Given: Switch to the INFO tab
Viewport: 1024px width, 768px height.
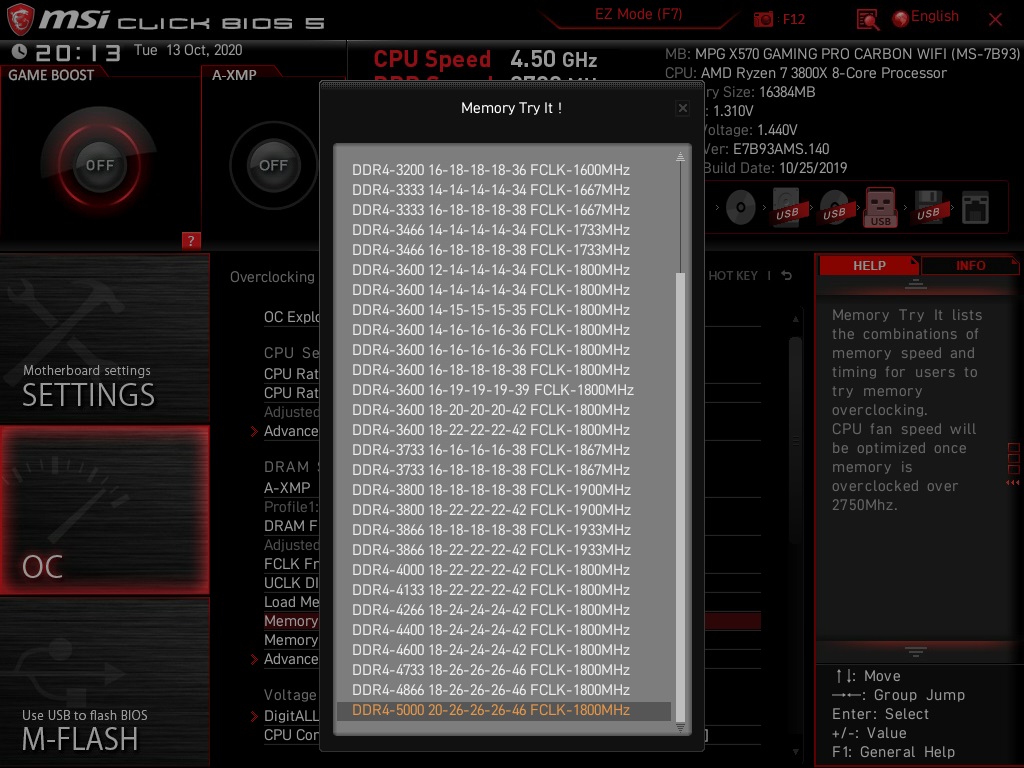Looking at the screenshot, I should point(969,265).
